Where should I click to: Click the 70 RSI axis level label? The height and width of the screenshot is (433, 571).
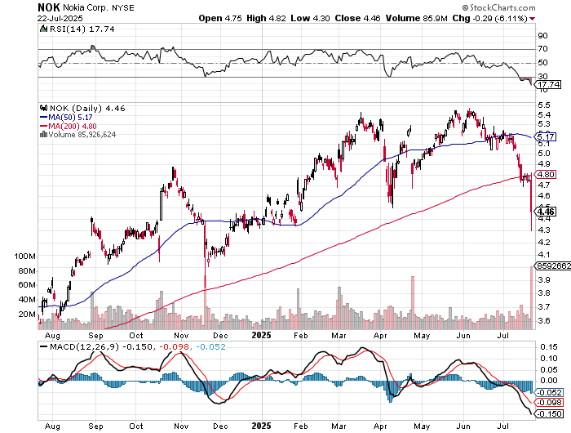coord(543,49)
